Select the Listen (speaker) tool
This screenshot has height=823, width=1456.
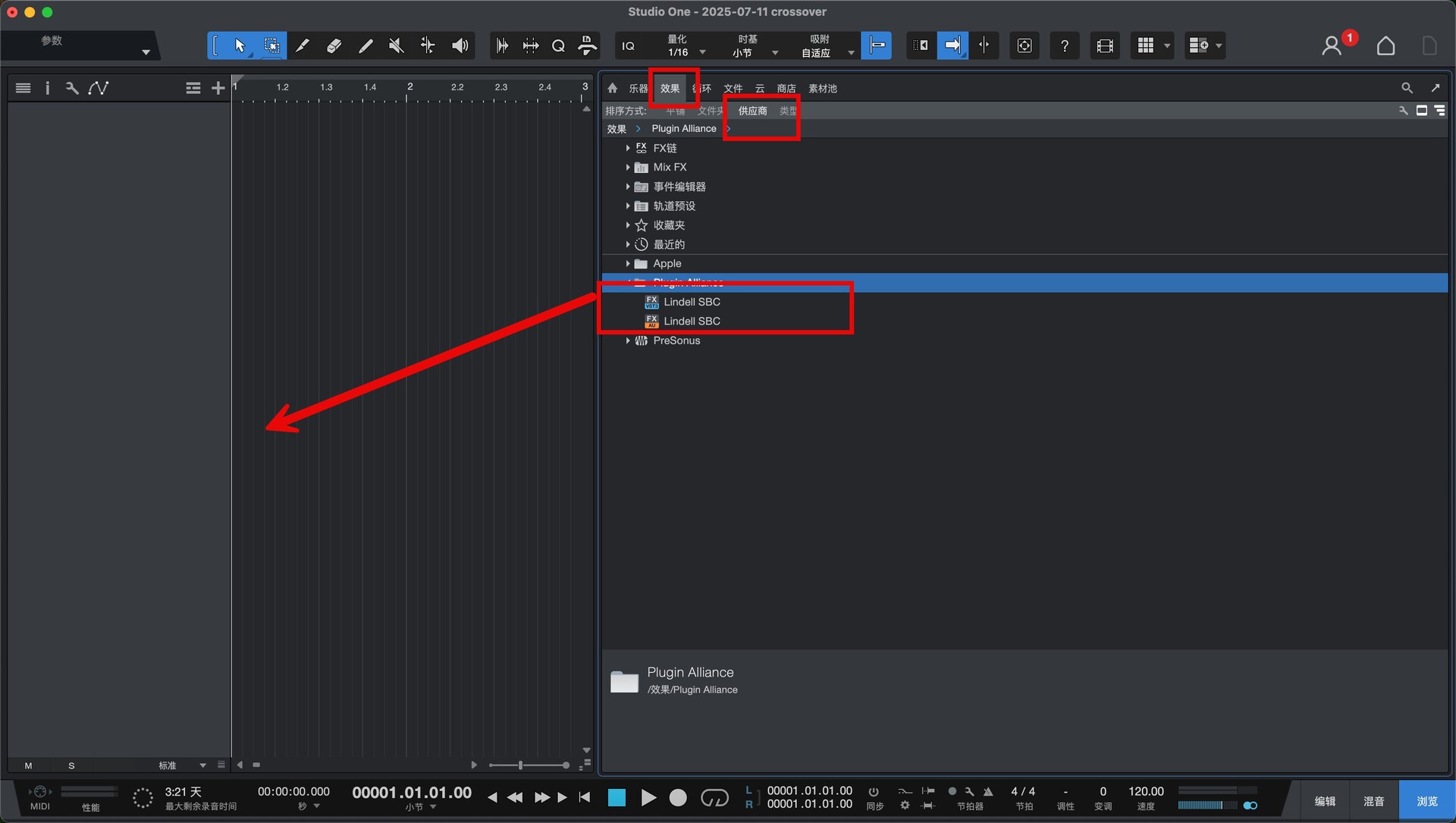point(460,46)
